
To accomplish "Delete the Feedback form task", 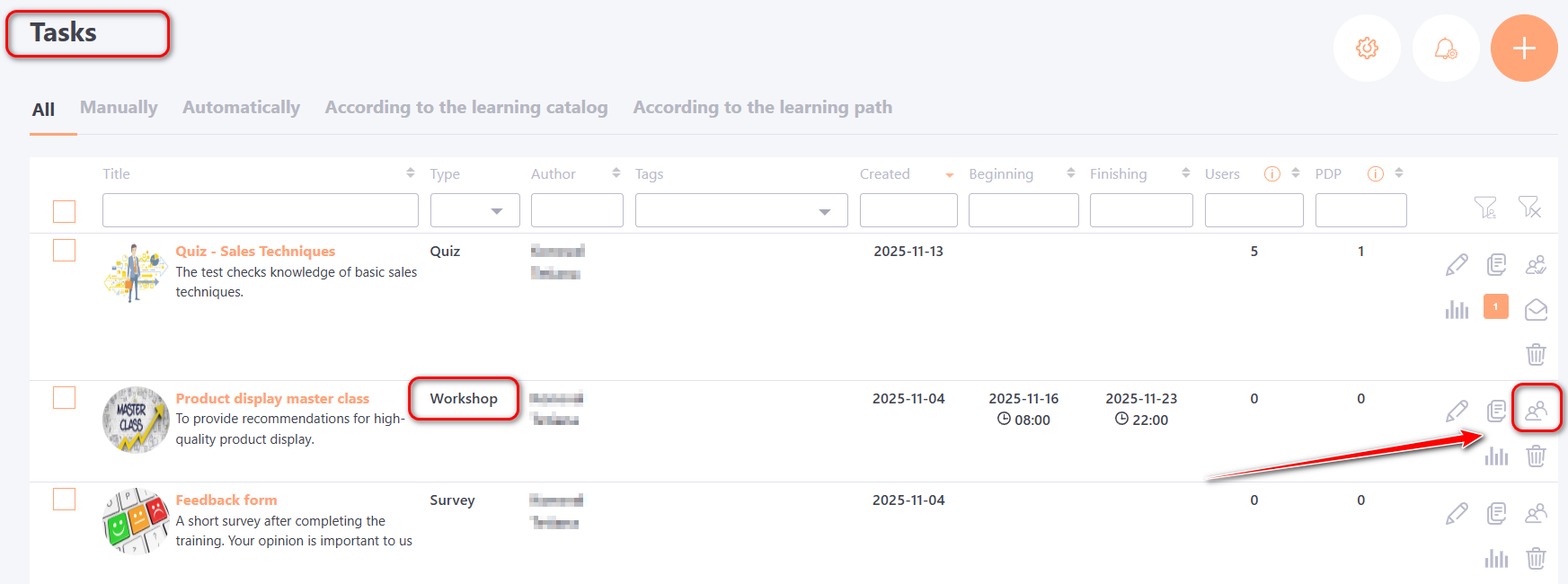I will (x=1536, y=558).
